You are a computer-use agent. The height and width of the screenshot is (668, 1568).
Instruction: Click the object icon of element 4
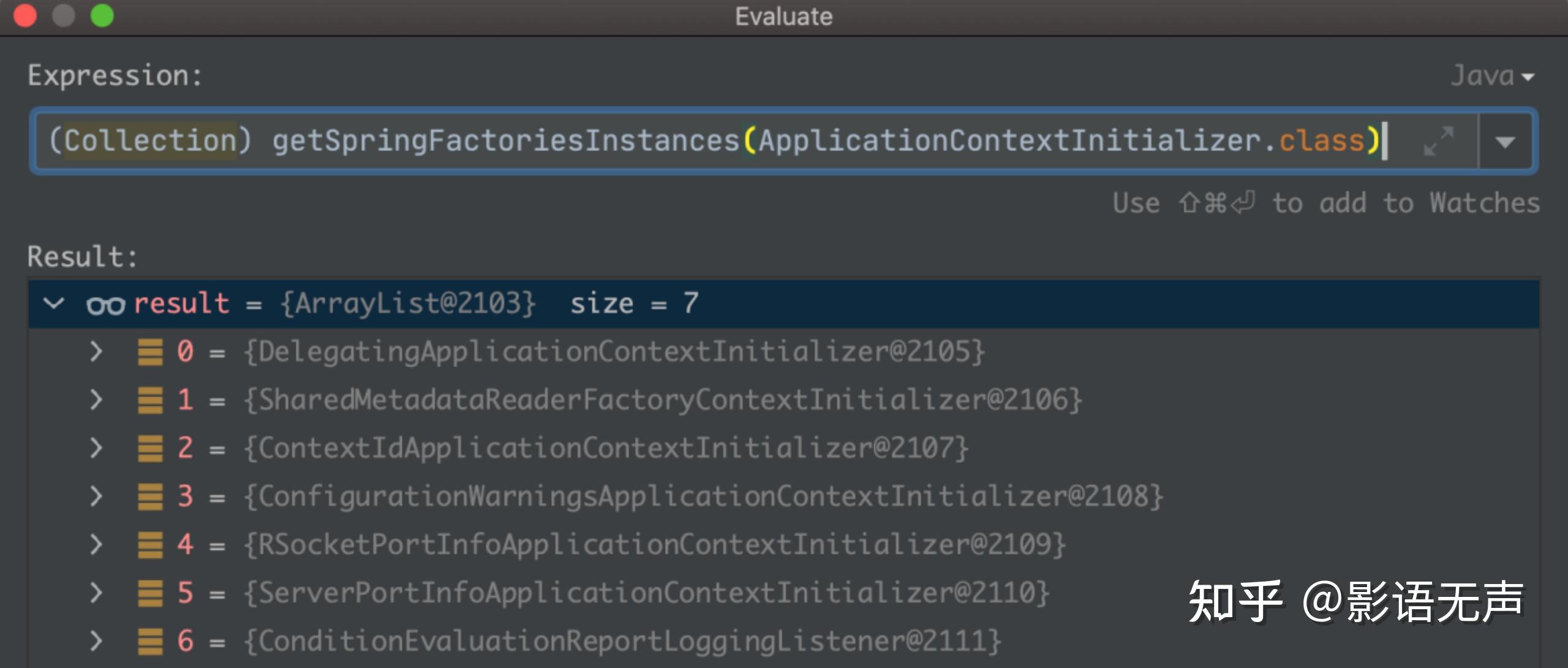(x=150, y=545)
